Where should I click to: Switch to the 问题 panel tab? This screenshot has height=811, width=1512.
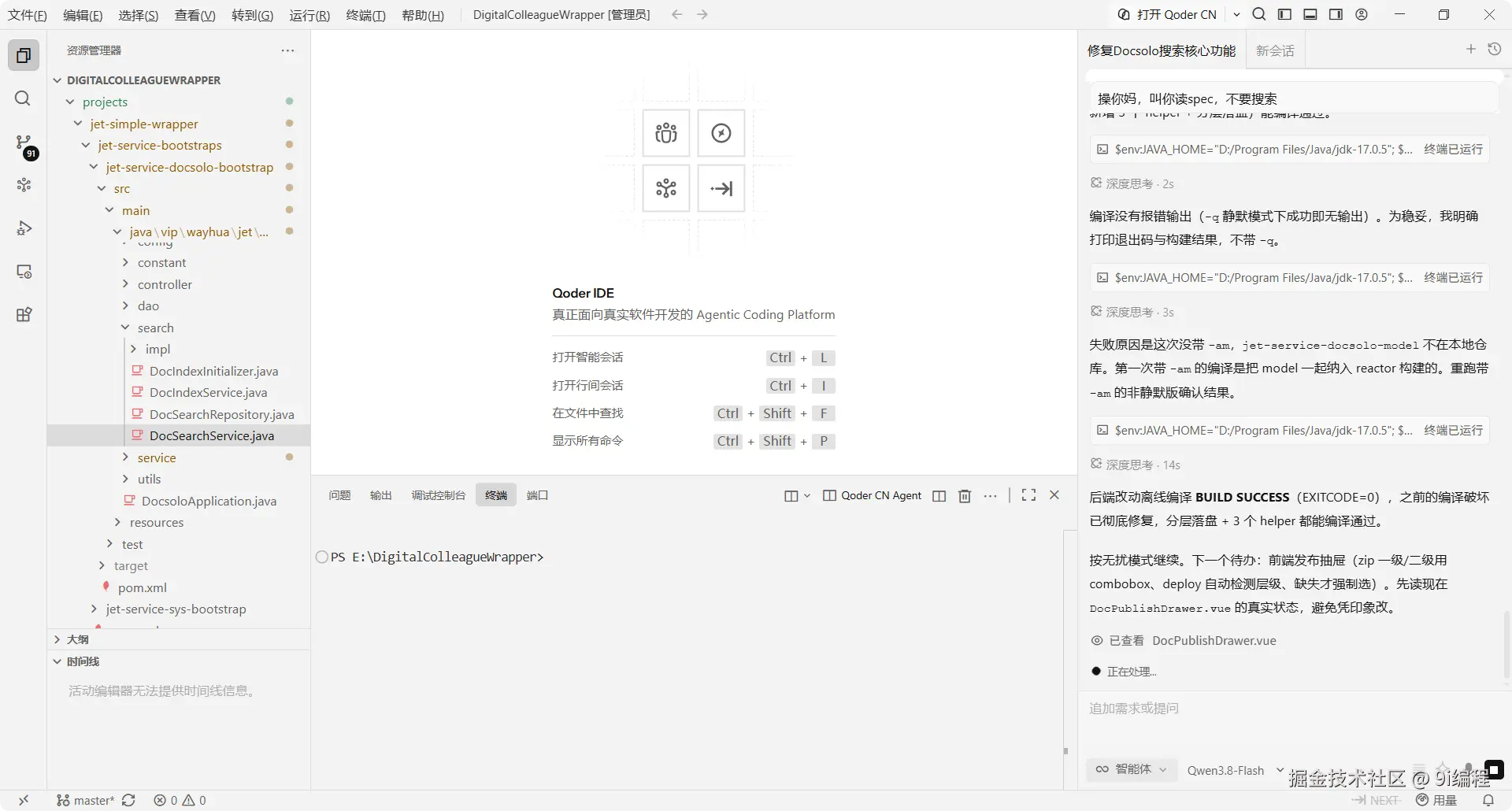pyautogui.click(x=339, y=495)
